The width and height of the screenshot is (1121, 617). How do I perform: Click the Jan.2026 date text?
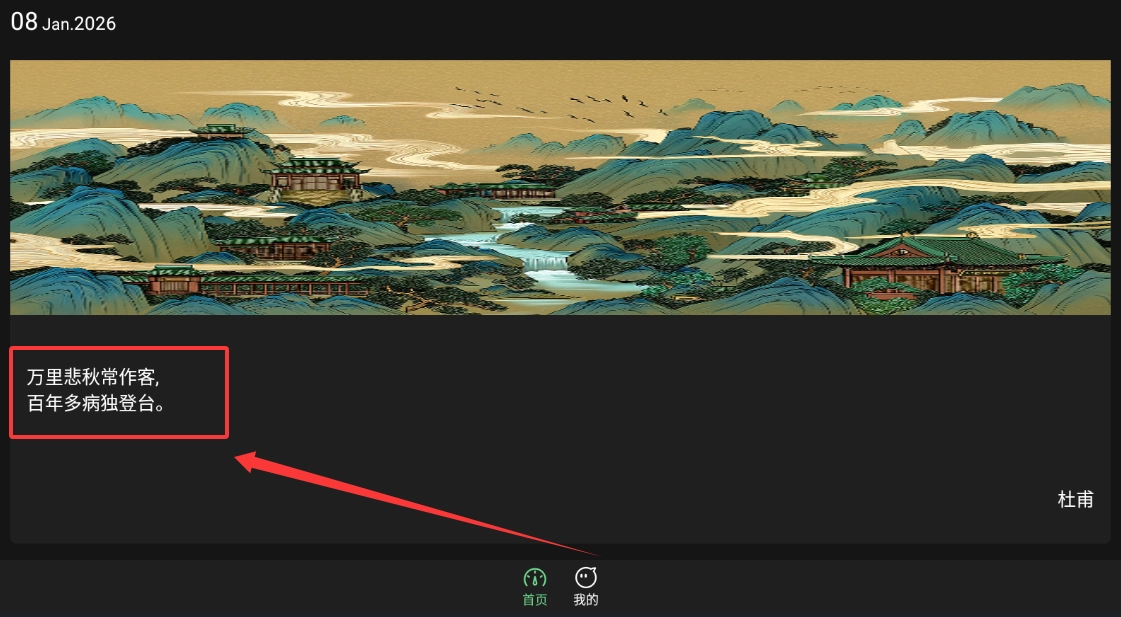[79, 24]
